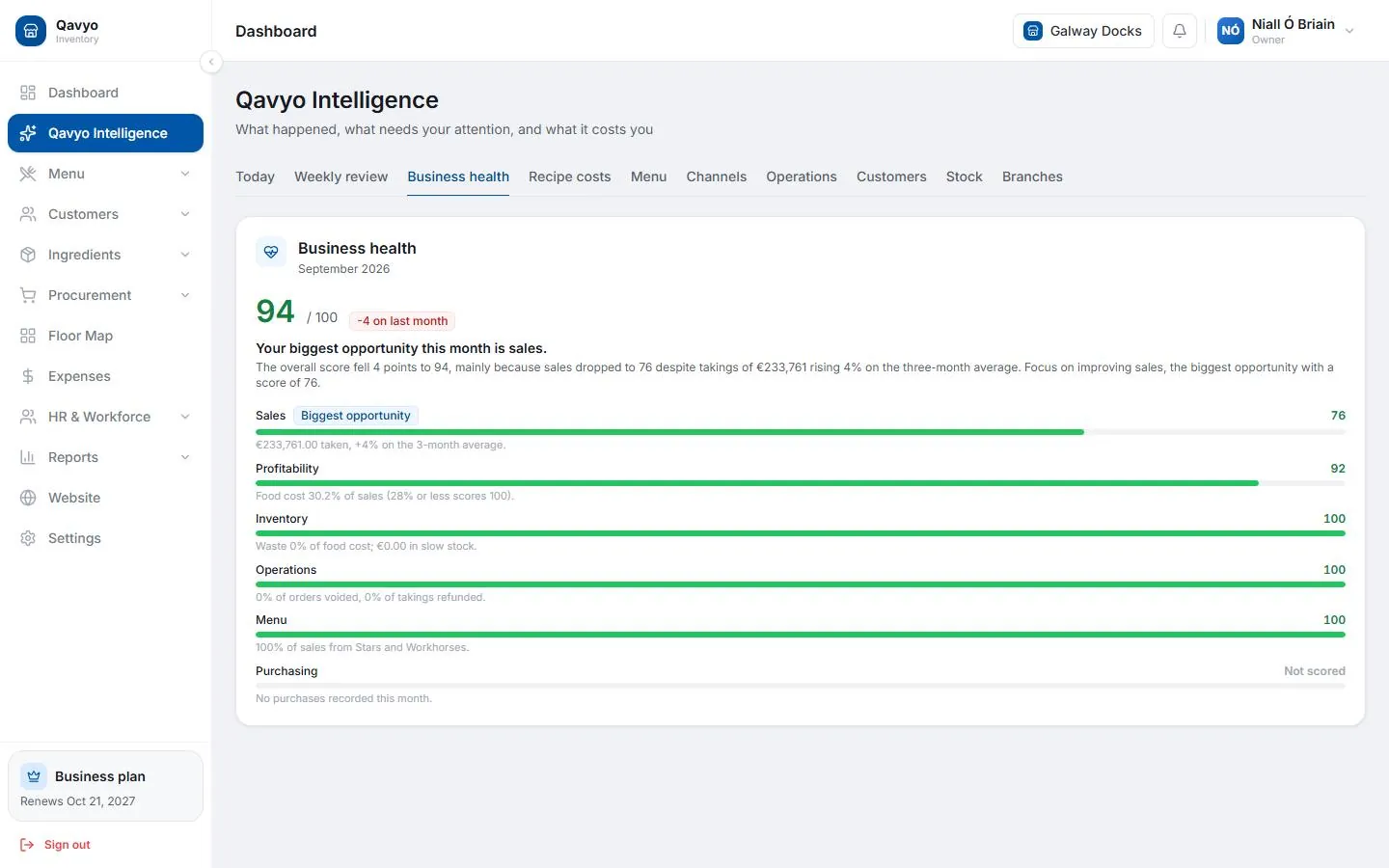The height and width of the screenshot is (868, 1389).
Task: Click the Website globe icon
Action: coord(28,498)
